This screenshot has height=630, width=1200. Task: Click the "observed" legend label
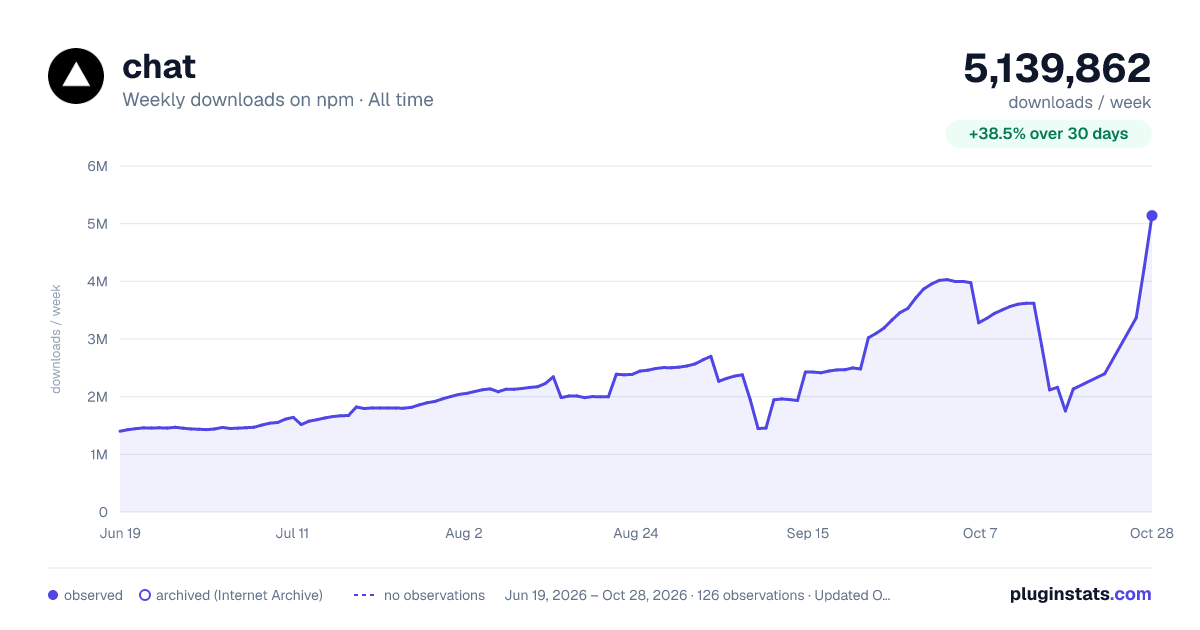(x=93, y=595)
